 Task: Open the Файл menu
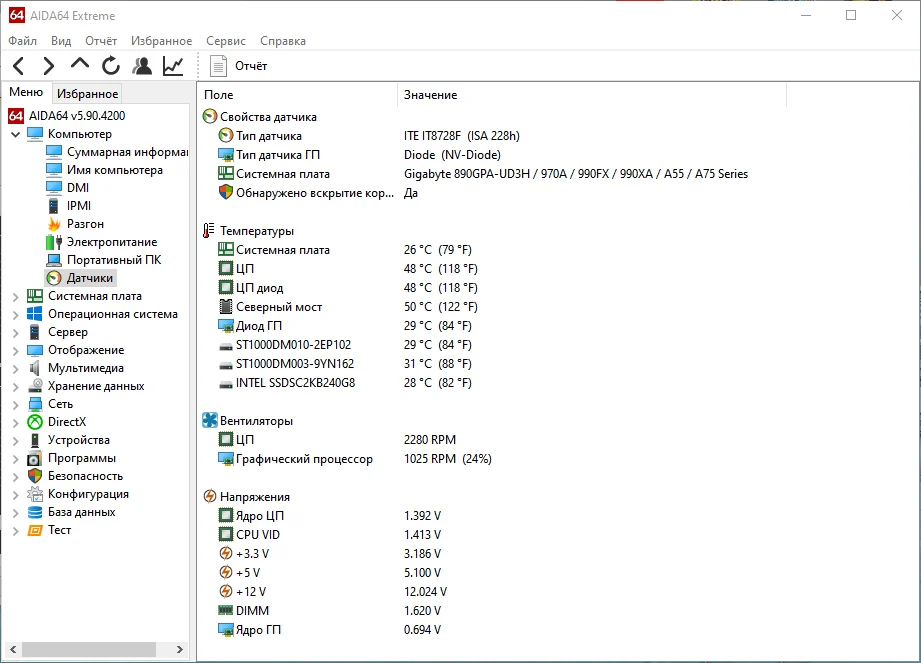[x=22, y=41]
